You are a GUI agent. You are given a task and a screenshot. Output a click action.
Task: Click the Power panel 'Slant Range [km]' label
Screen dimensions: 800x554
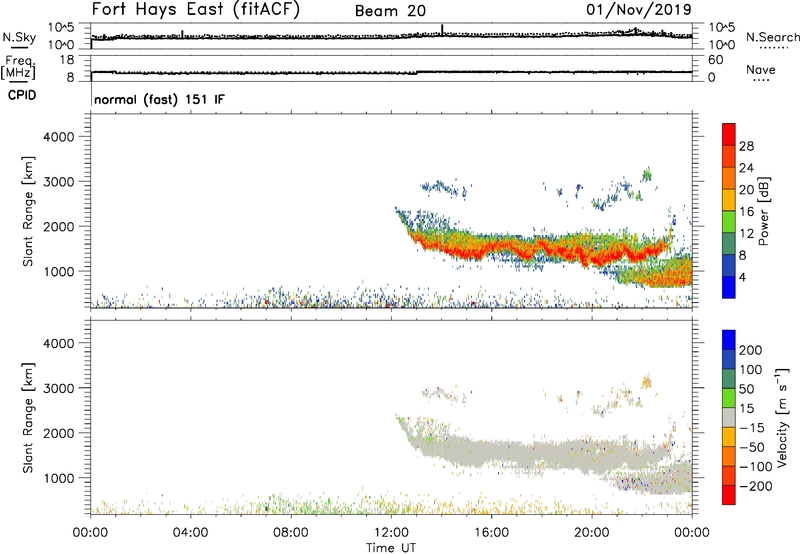tap(28, 211)
